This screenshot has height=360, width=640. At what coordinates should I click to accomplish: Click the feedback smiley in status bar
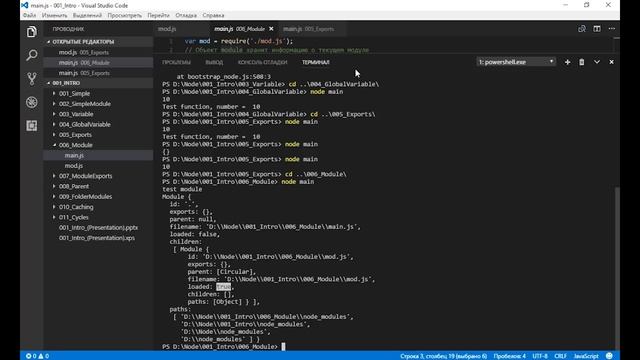pyautogui.click(x=609, y=356)
